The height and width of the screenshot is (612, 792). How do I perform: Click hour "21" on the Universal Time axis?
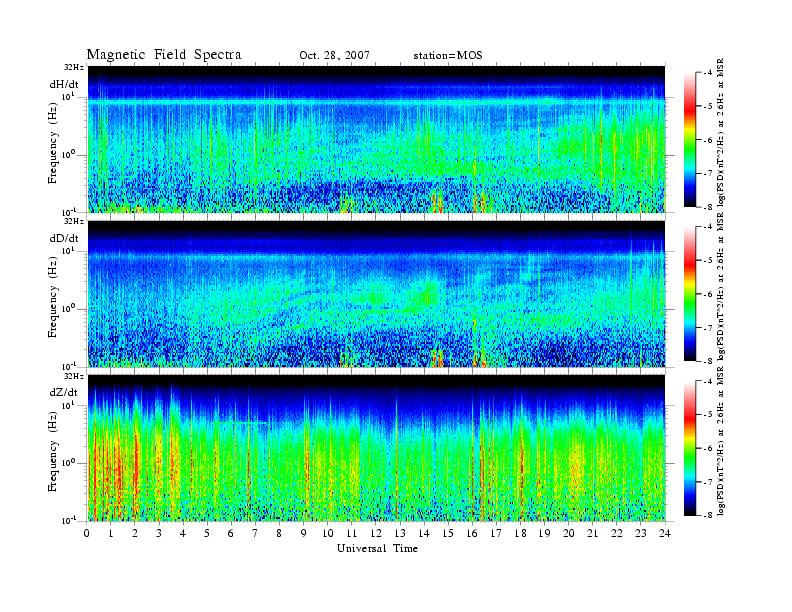592,533
